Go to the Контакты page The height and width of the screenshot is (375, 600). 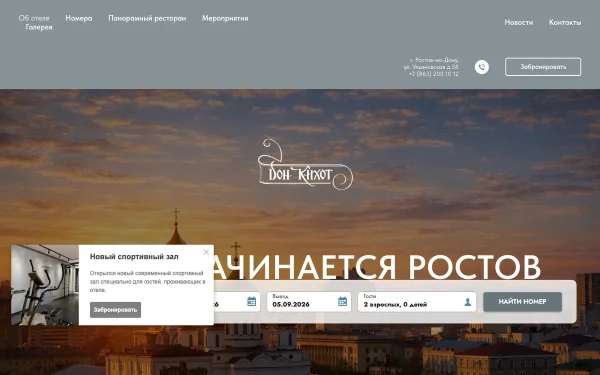click(565, 22)
